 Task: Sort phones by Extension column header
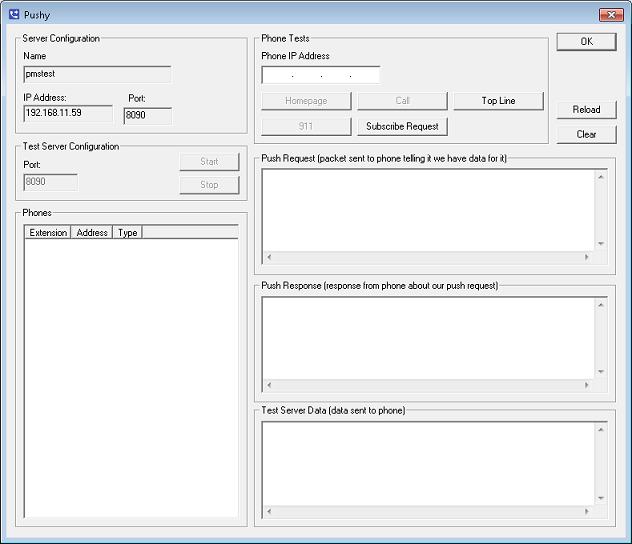(48, 233)
